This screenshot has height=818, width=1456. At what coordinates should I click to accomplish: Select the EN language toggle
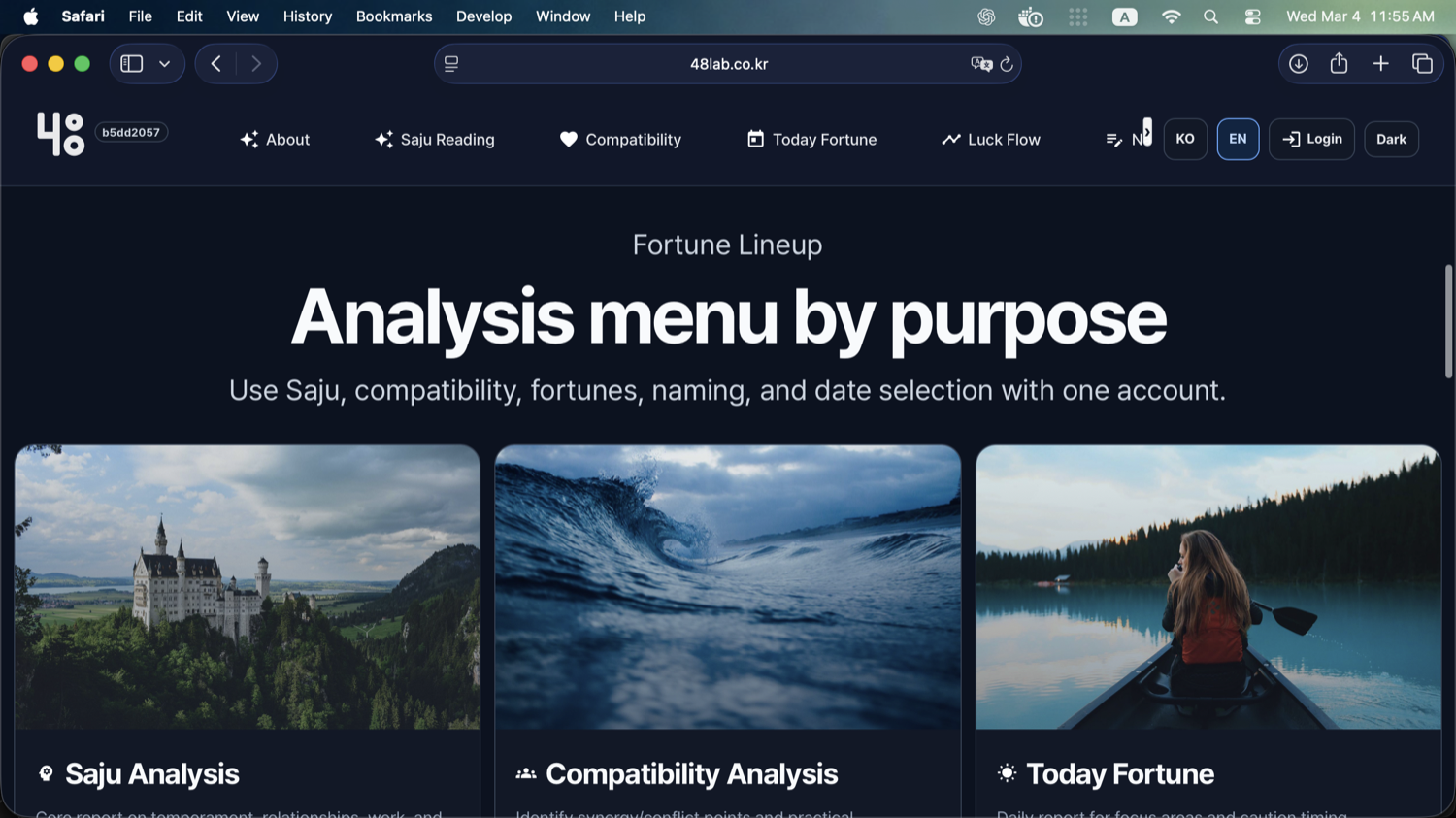(1238, 139)
